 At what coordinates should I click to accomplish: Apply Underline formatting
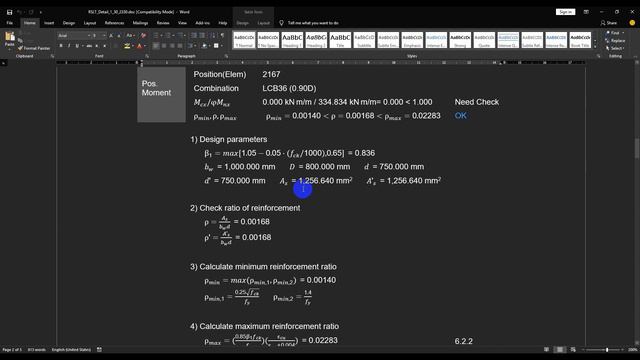pyautogui.click(x=77, y=46)
